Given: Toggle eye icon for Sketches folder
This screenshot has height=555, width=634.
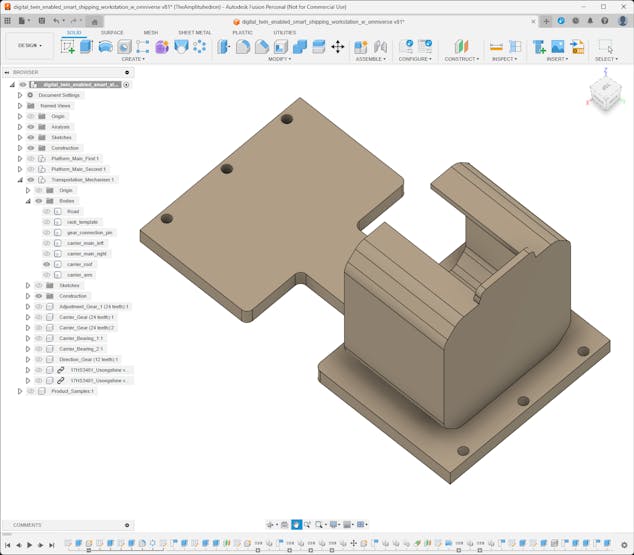Looking at the screenshot, I should click(x=31, y=138).
